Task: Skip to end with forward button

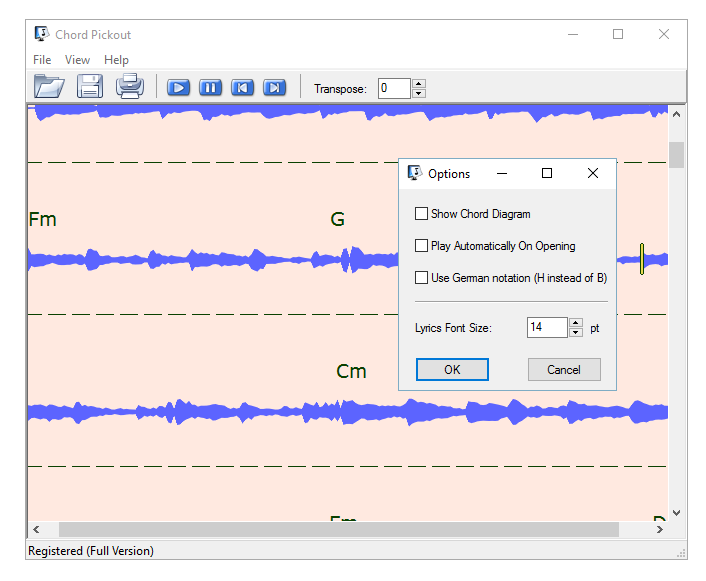Action: [274, 87]
